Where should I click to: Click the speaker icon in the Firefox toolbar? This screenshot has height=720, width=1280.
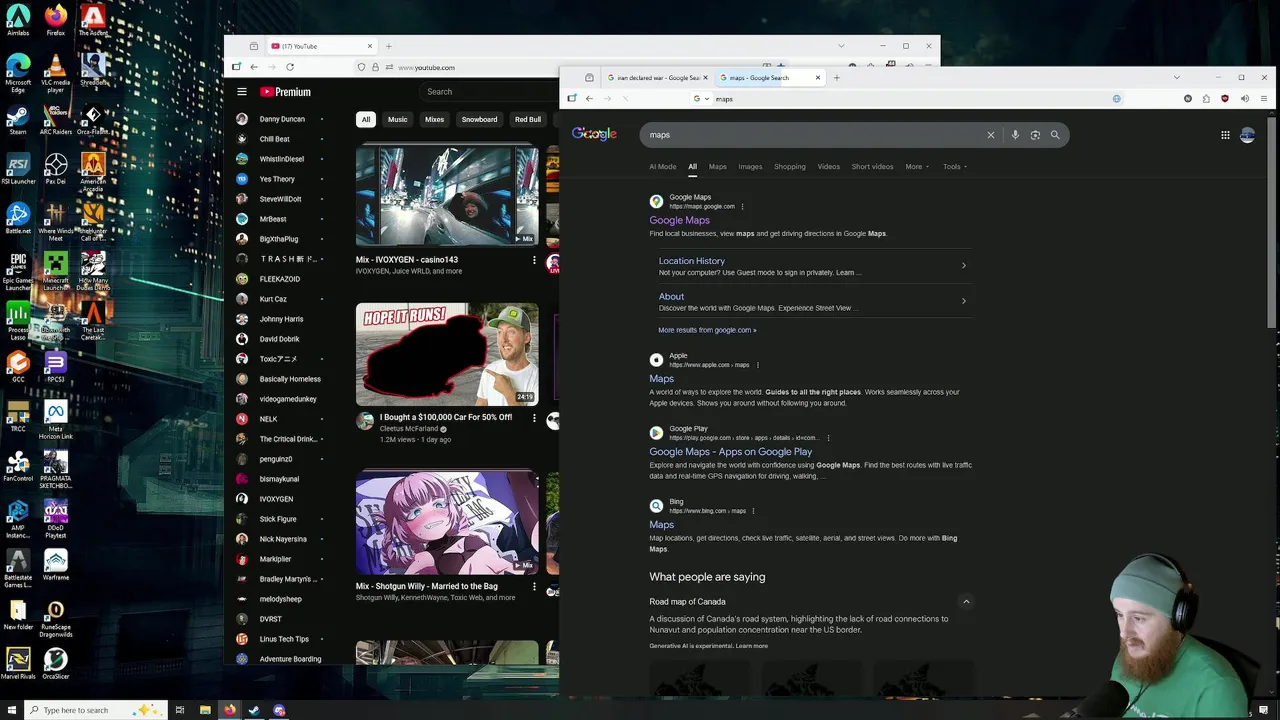coord(1244,98)
